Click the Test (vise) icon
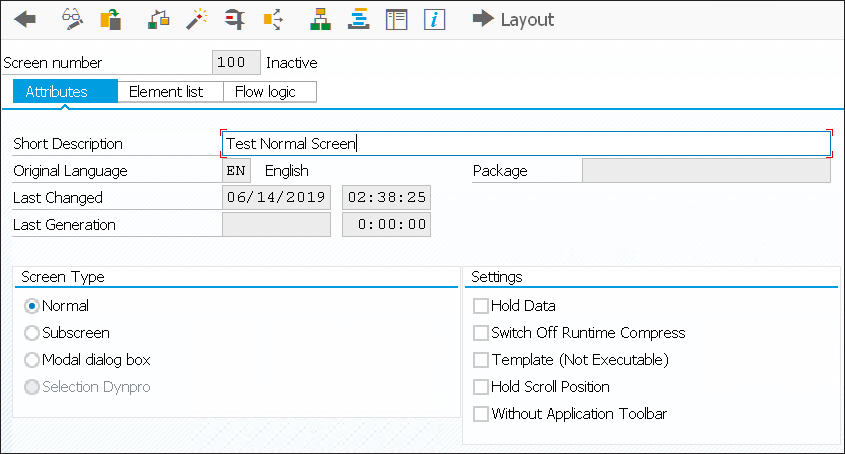This screenshot has height=454, width=845. click(x=234, y=19)
